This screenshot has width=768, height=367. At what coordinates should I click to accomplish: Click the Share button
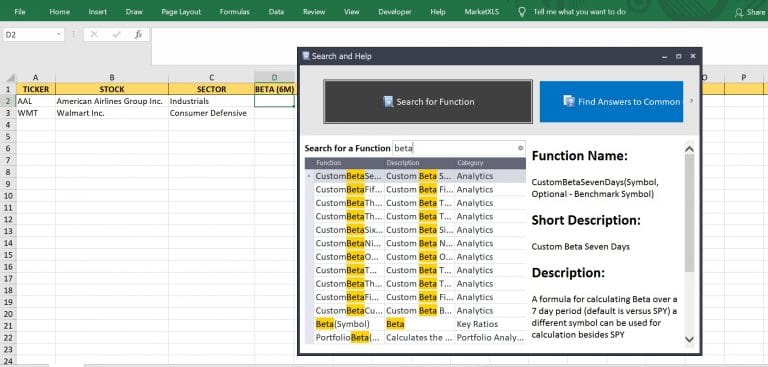click(750, 12)
